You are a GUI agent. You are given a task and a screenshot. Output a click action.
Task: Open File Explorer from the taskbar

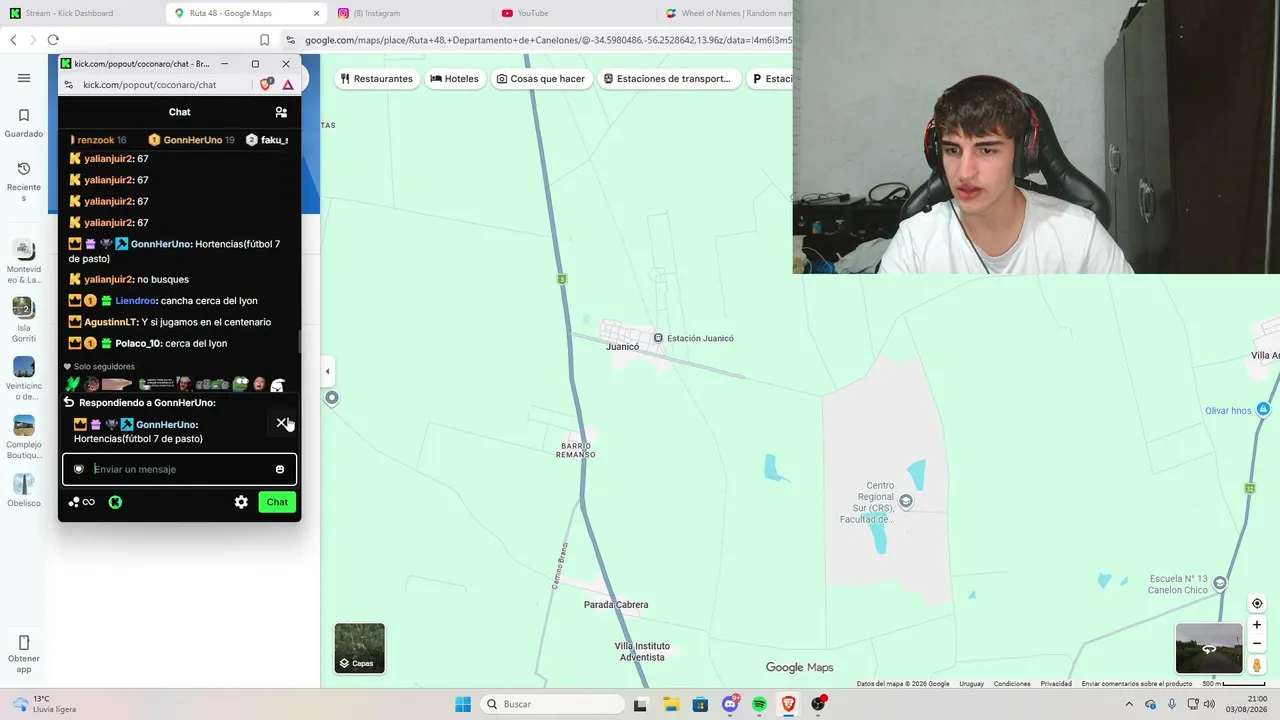[x=670, y=704]
